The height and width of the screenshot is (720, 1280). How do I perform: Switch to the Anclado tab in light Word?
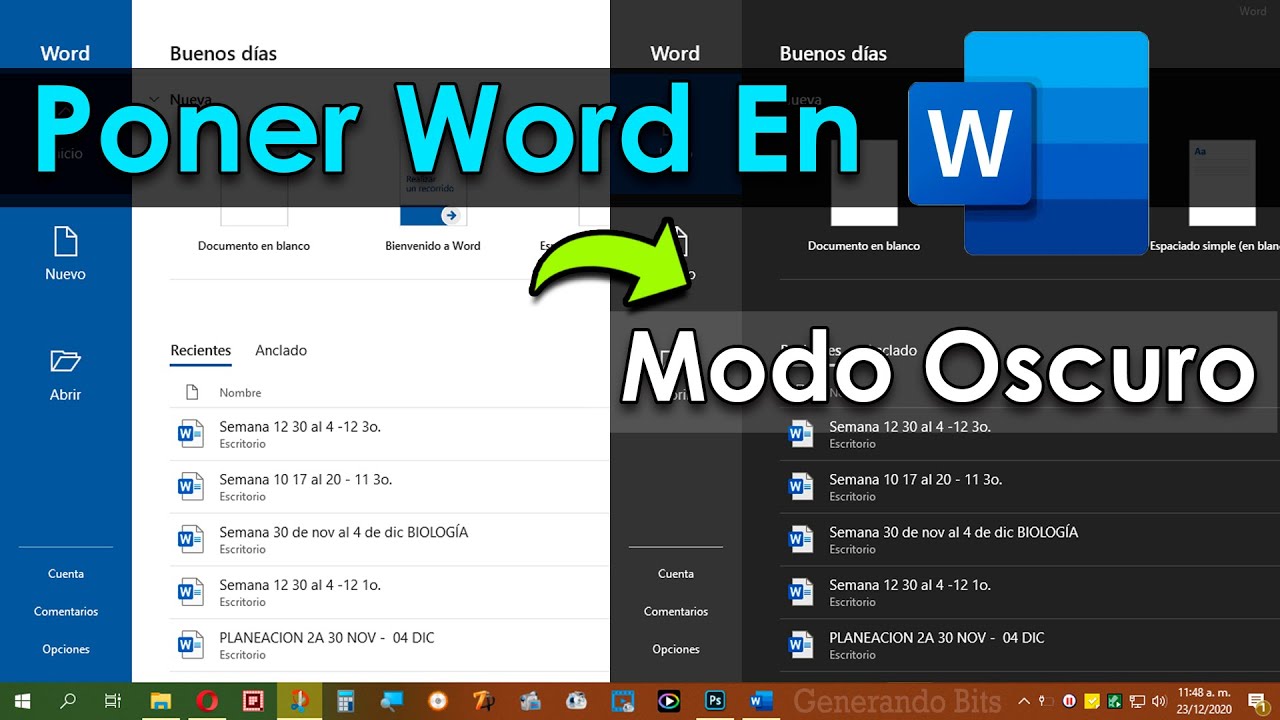[x=281, y=351]
